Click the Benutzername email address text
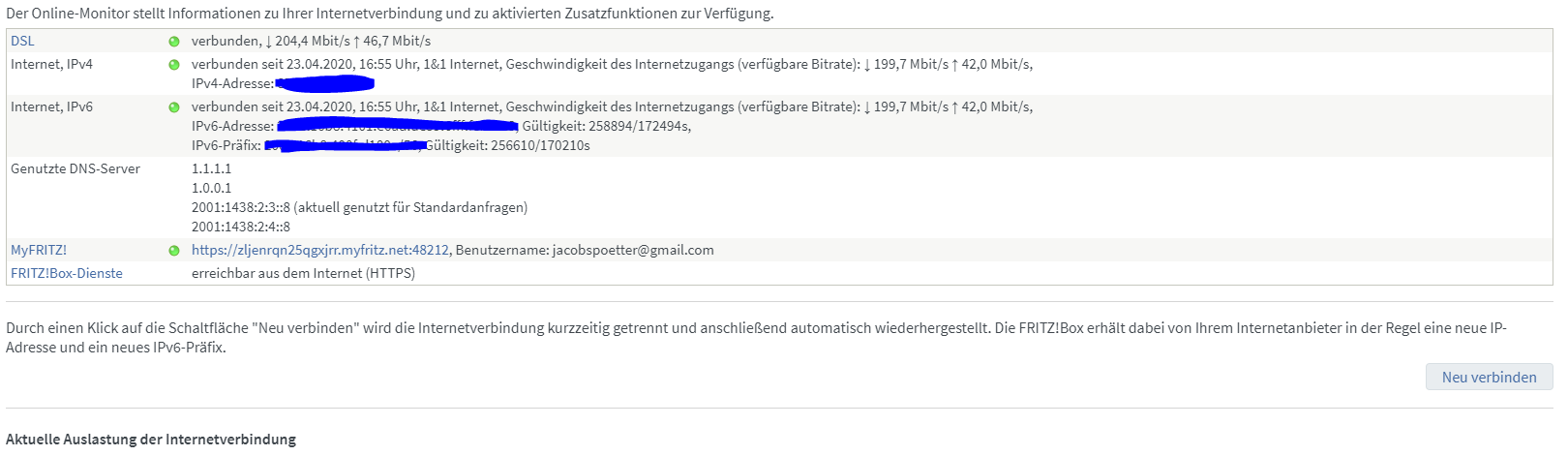The image size is (1568, 456). pos(633,250)
